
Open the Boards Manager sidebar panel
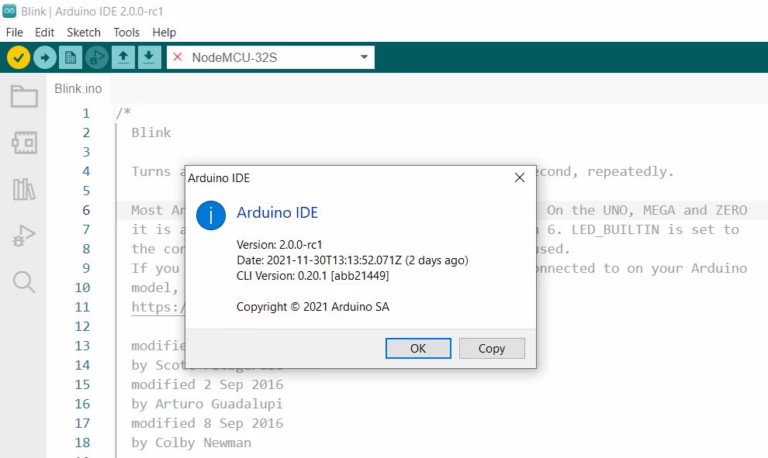point(24,143)
